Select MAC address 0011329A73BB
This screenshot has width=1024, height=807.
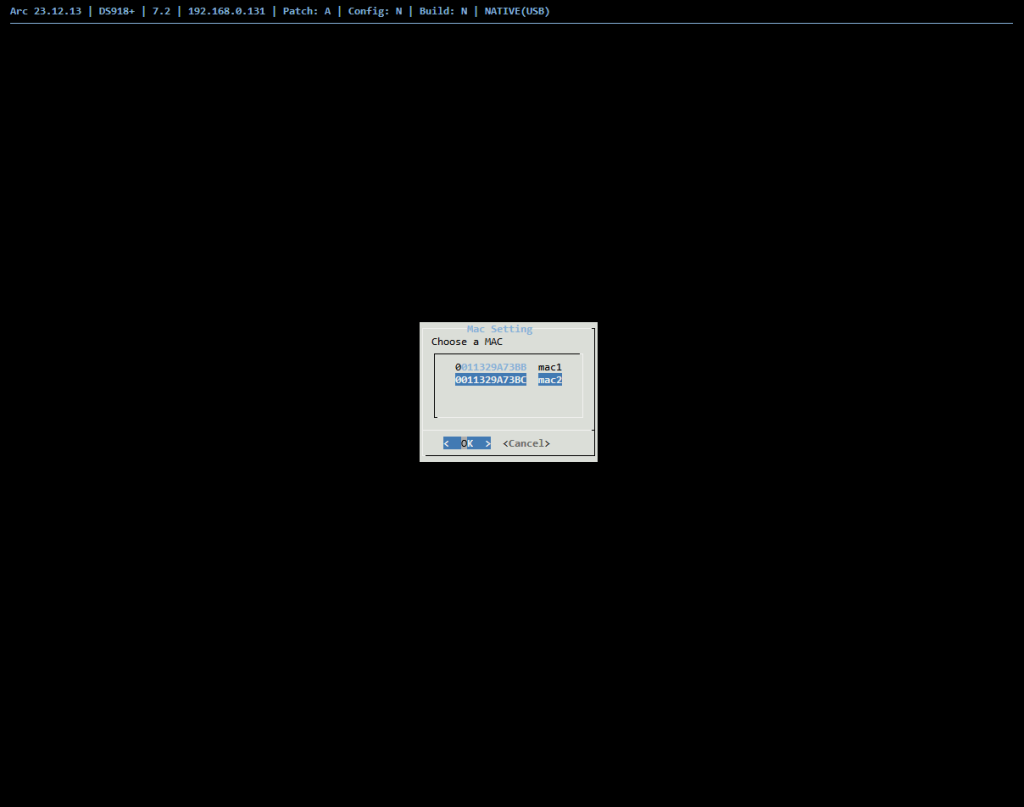click(491, 367)
